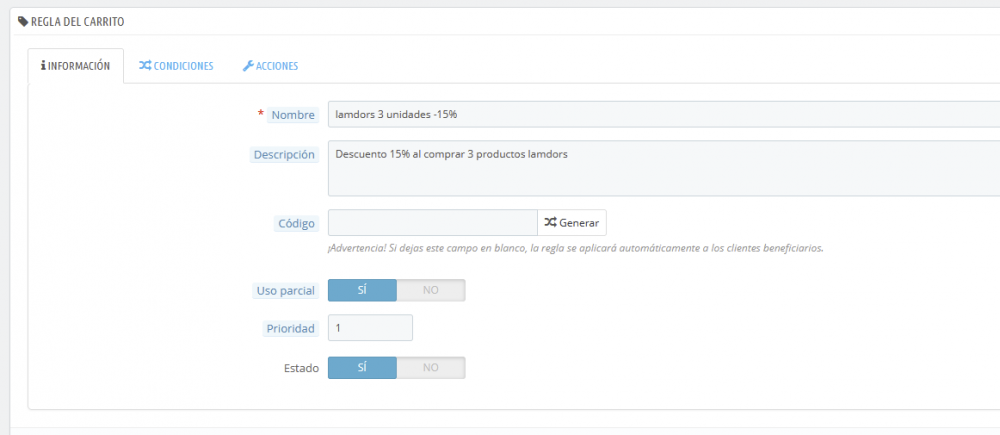Click the Descripción field label
This screenshot has height=435, width=1000.
[x=284, y=155]
